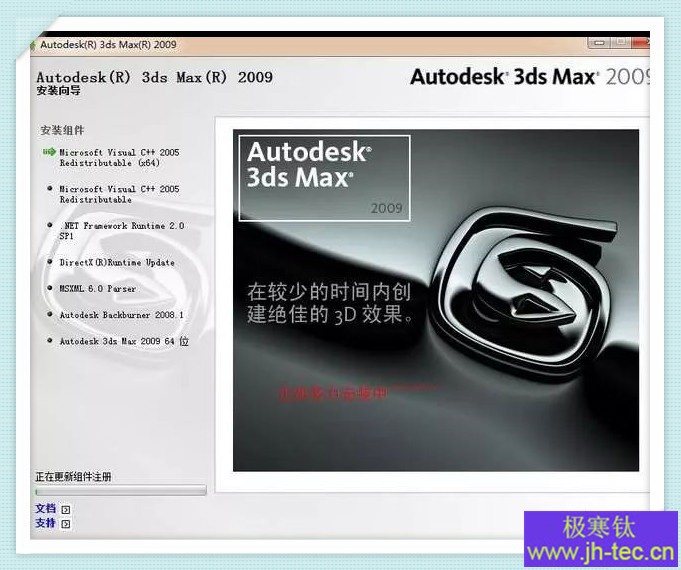Open the arrow icon beside 文档
The width and height of the screenshot is (681, 570).
point(66,510)
